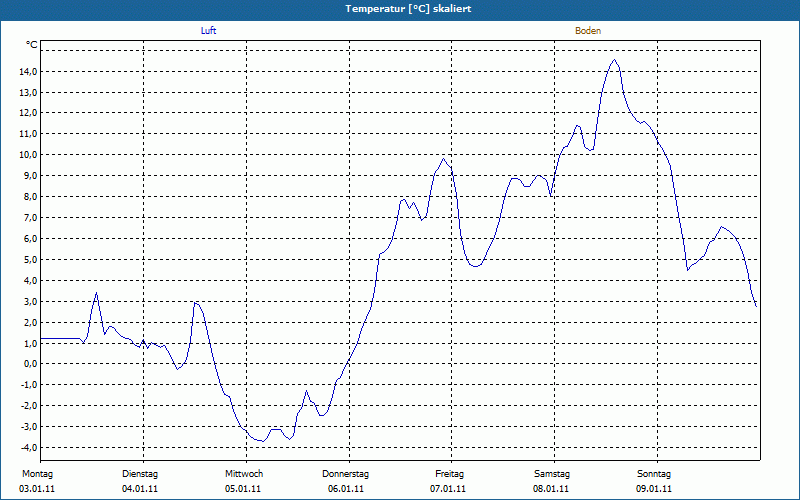Click the '10,0' y-axis value

(29, 155)
